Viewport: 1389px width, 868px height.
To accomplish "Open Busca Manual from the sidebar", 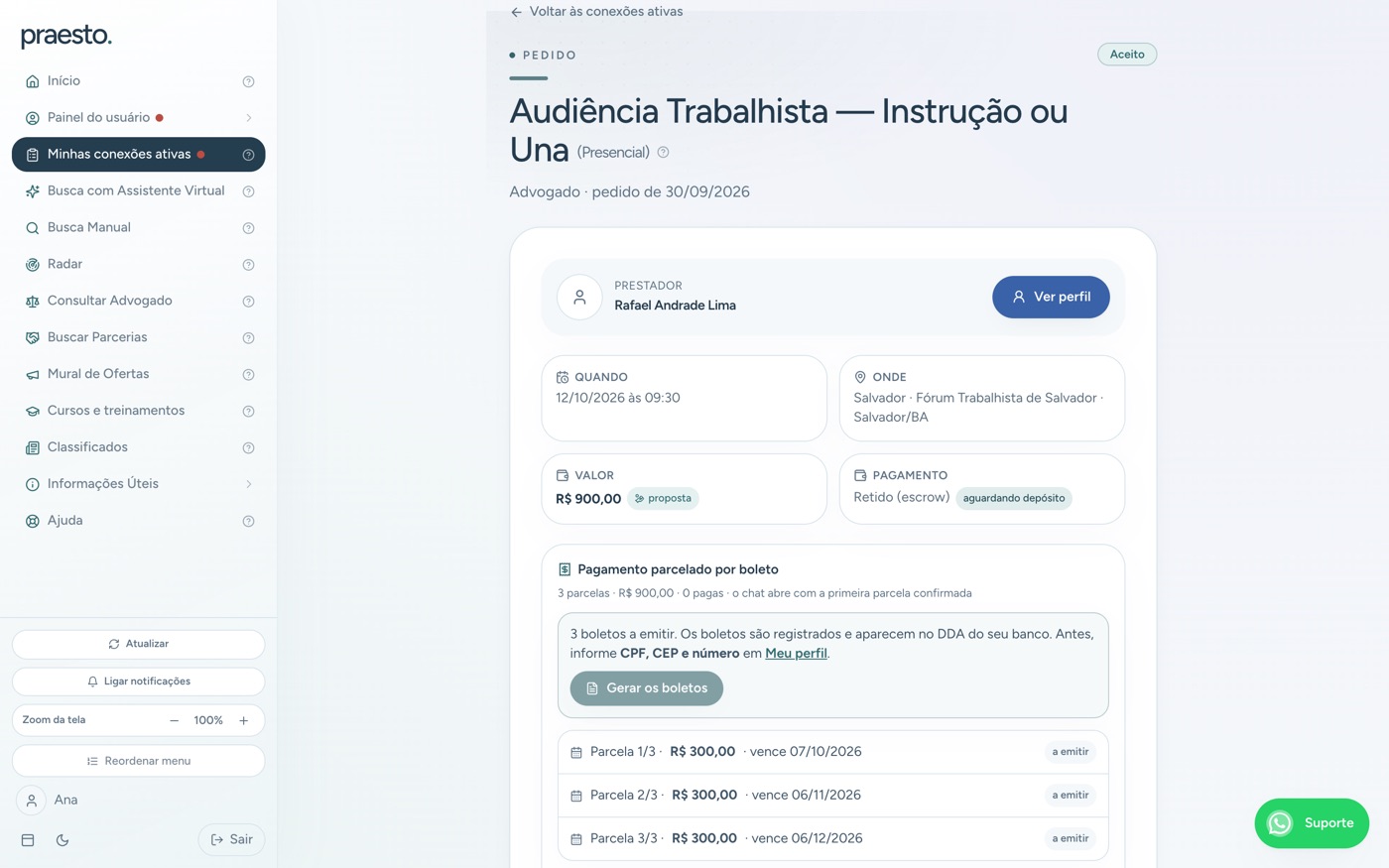I will 138,228.
